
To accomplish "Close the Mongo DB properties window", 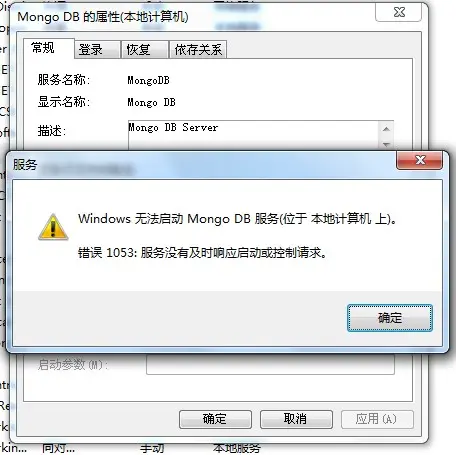I will tap(399, 12).
